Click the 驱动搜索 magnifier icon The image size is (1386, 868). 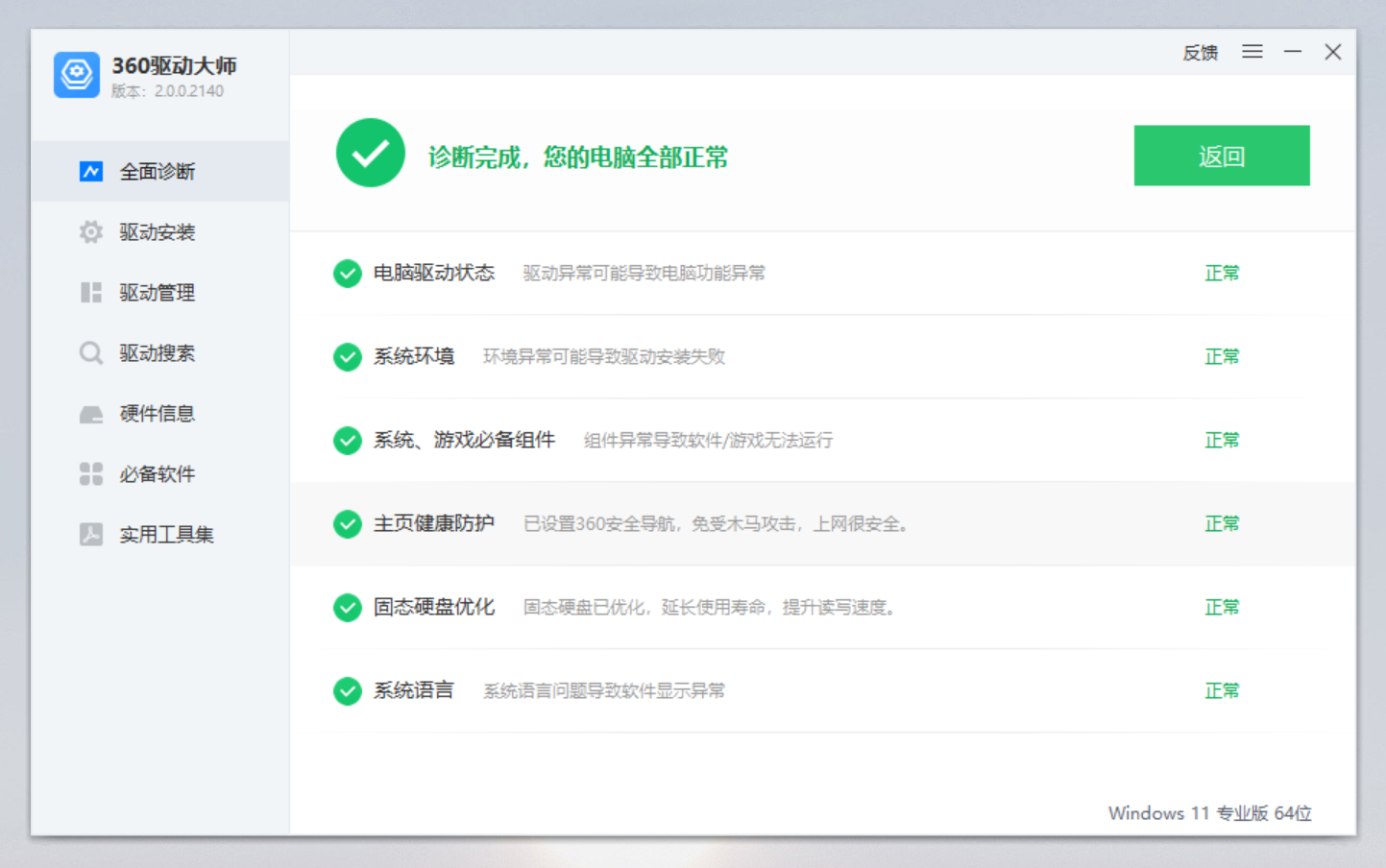(91, 353)
